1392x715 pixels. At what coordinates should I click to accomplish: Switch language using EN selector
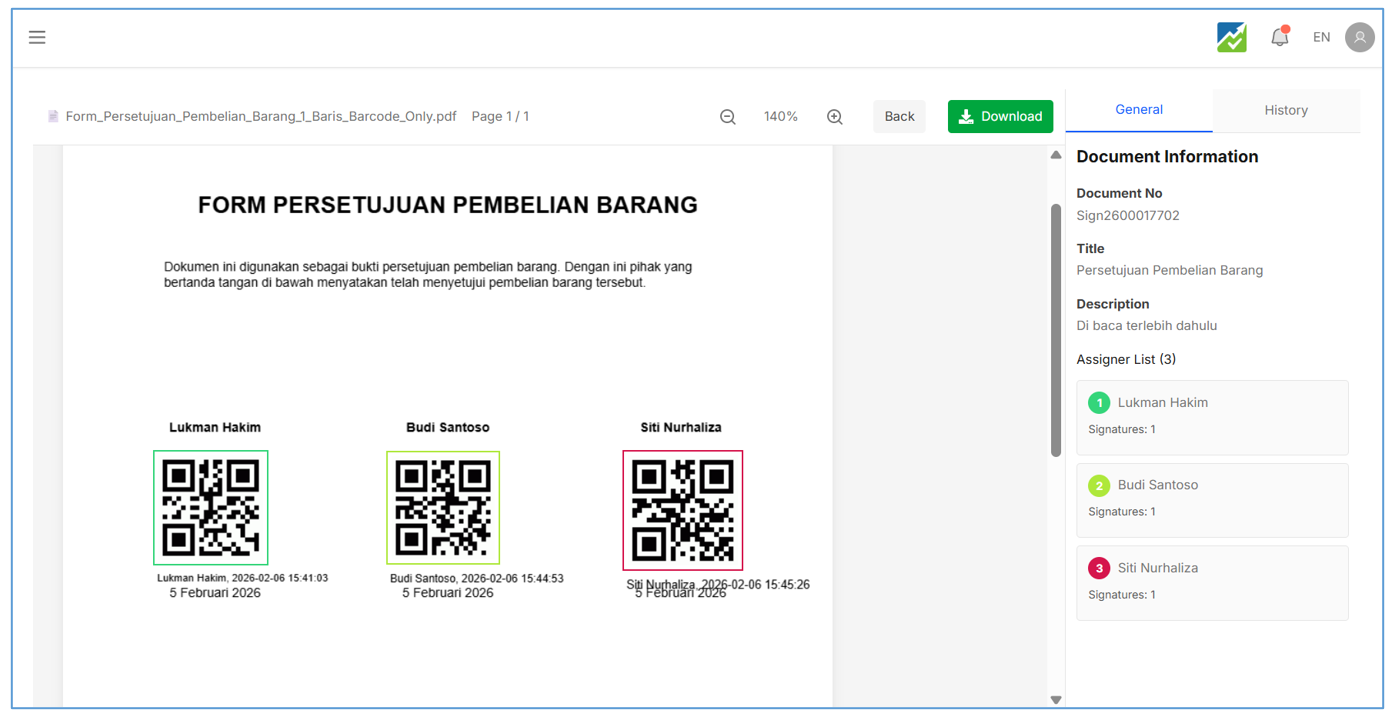(1321, 37)
